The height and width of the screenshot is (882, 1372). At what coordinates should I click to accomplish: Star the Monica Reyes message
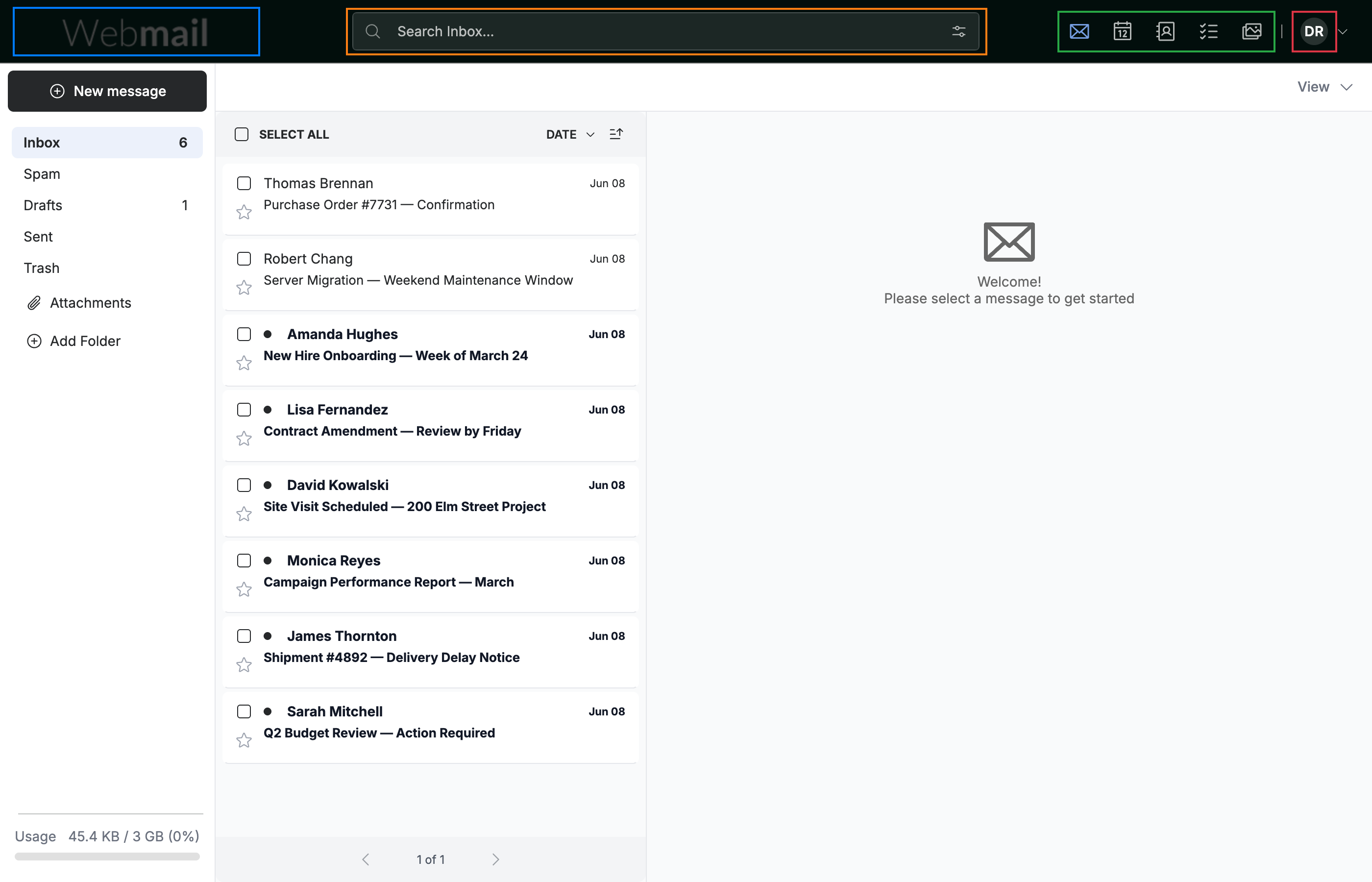(x=244, y=589)
